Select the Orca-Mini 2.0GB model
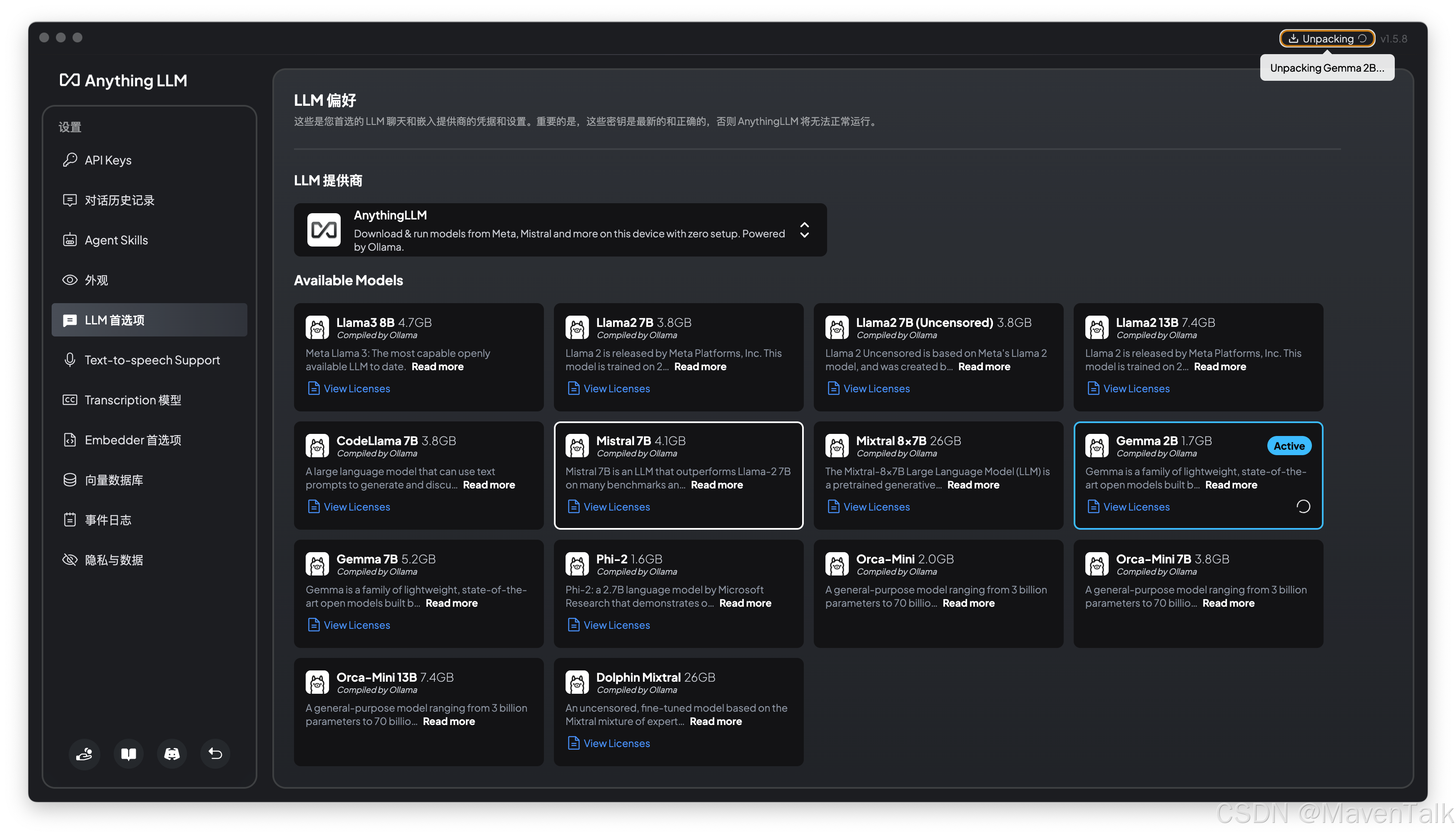Screen dimensions: 1456x837 (938, 594)
